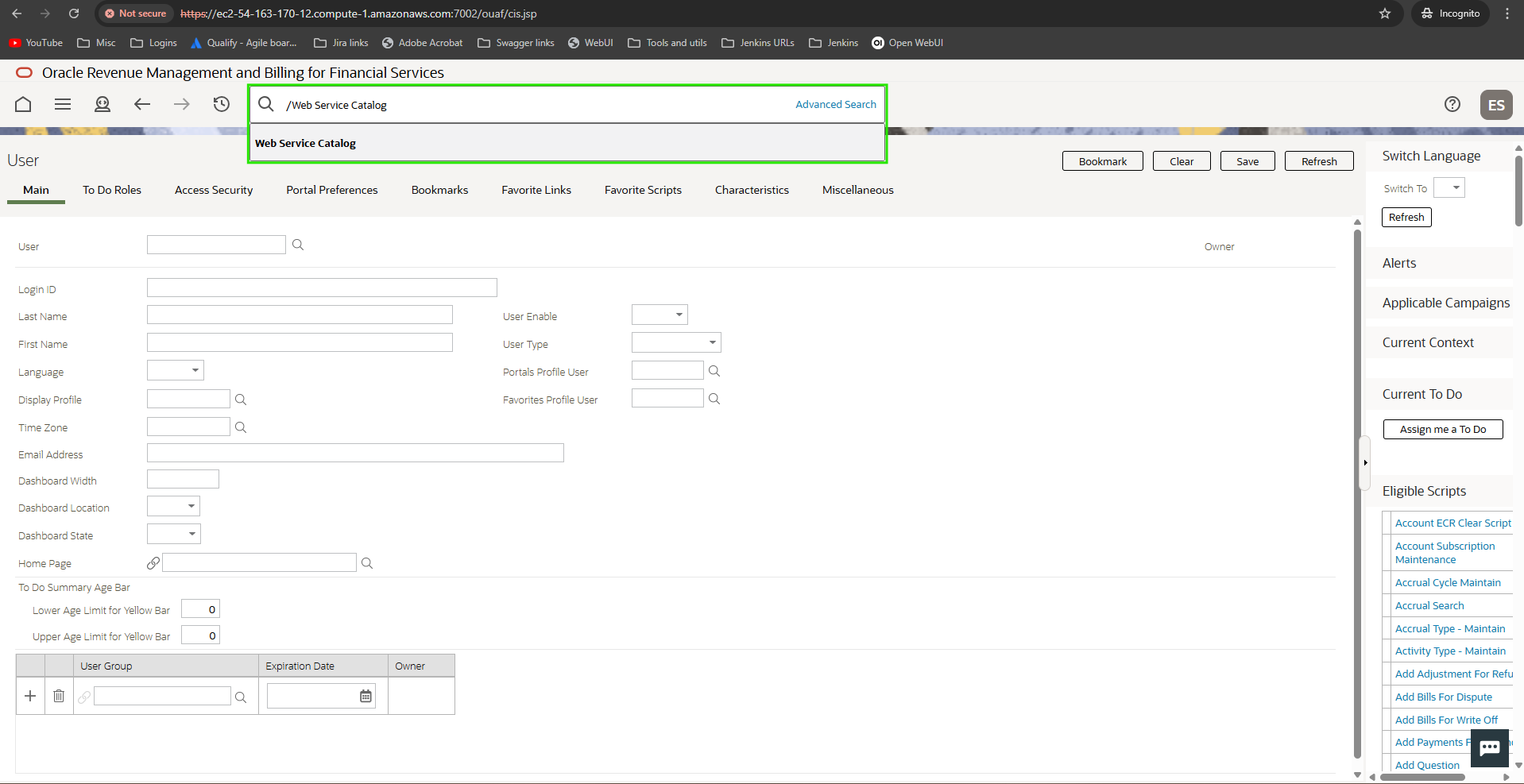Click the Home icon in the toolbar

click(23, 104)
